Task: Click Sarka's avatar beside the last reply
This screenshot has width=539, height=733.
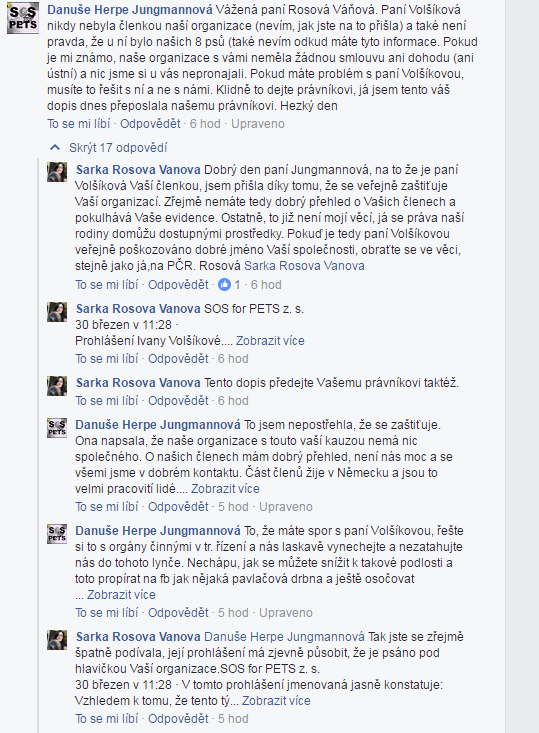Action: (x=57, y=640)
